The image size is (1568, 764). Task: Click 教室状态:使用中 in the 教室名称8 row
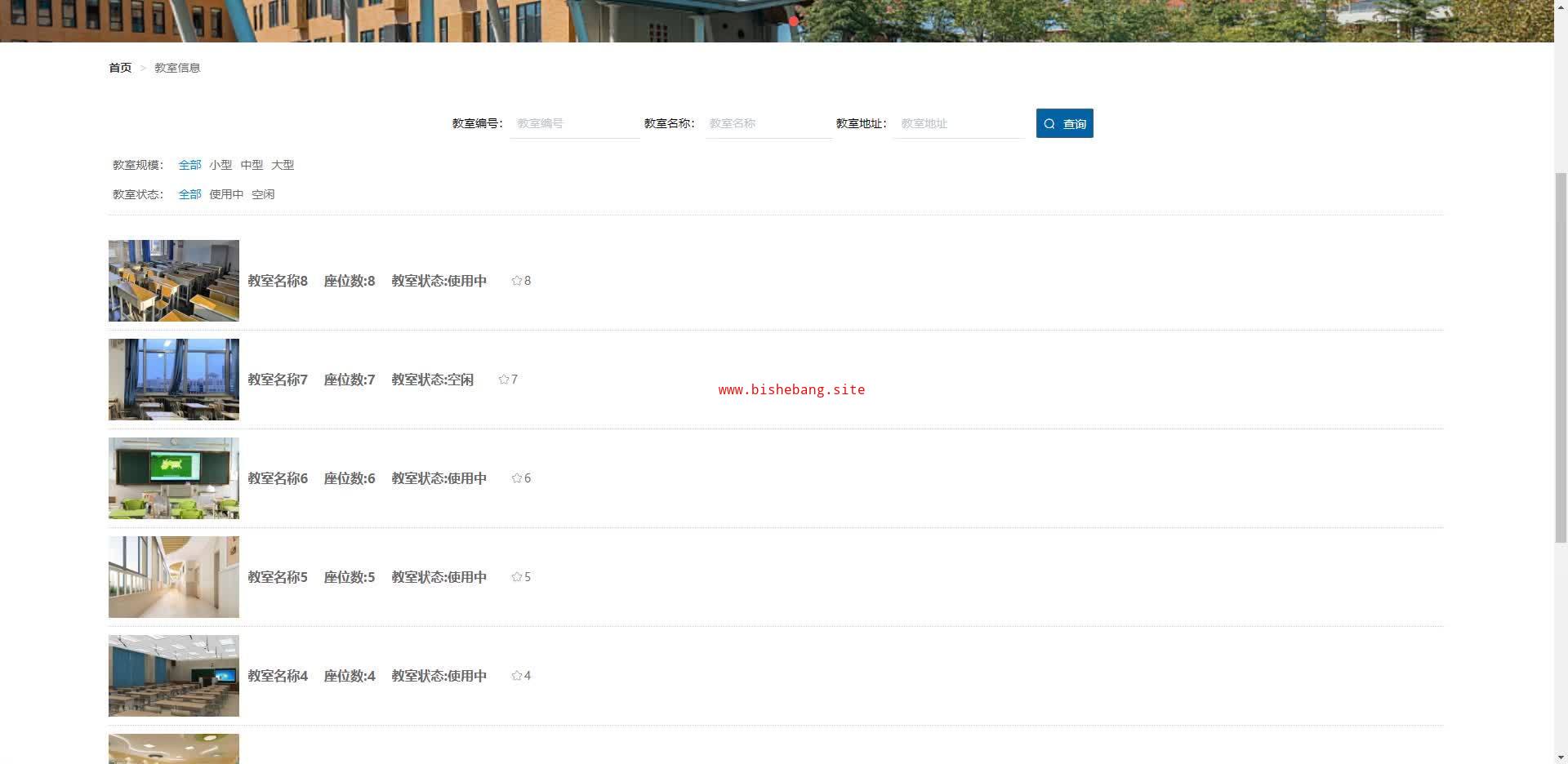tap(439, 281)
